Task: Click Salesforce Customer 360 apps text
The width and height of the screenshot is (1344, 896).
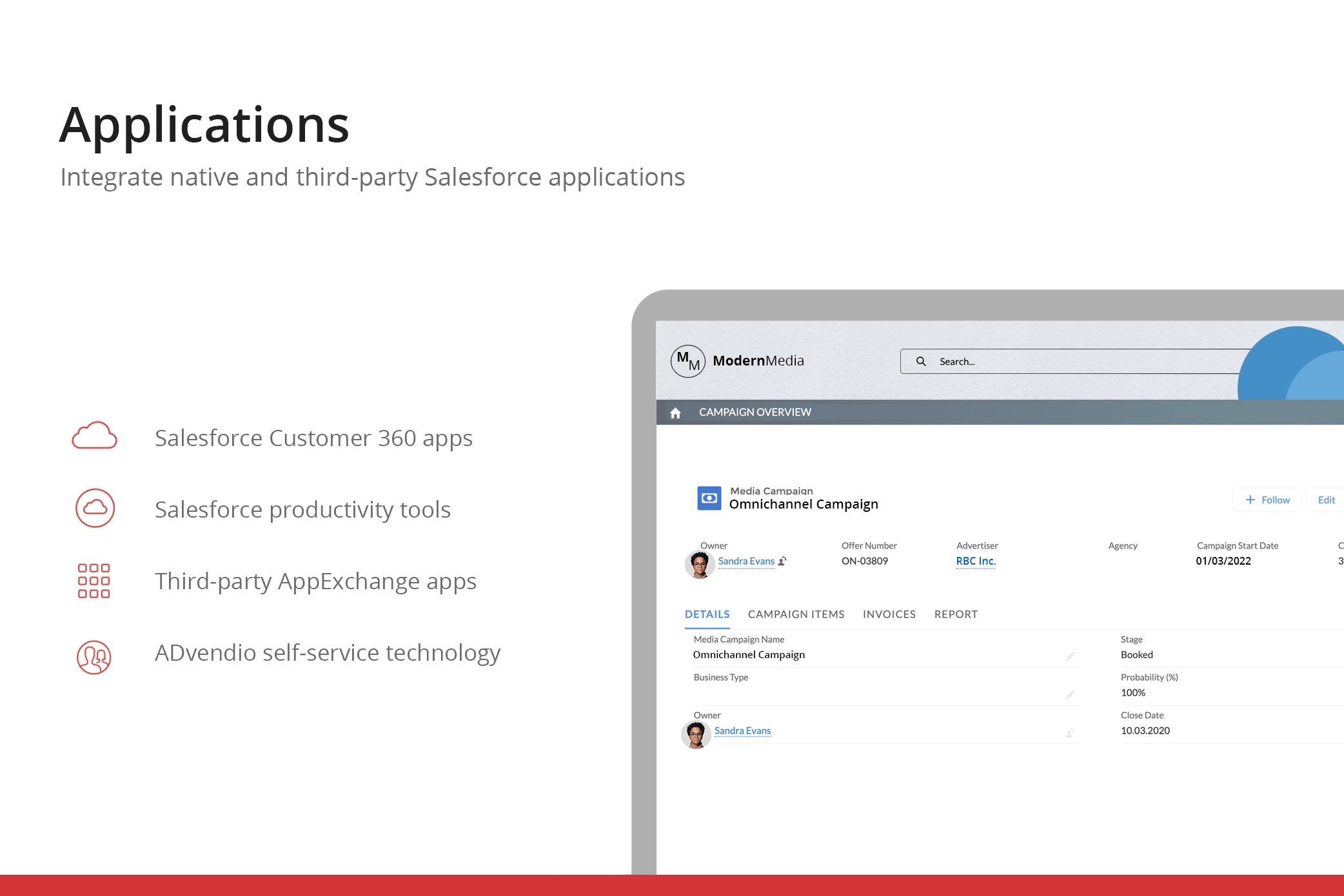Action: (313, 439)
